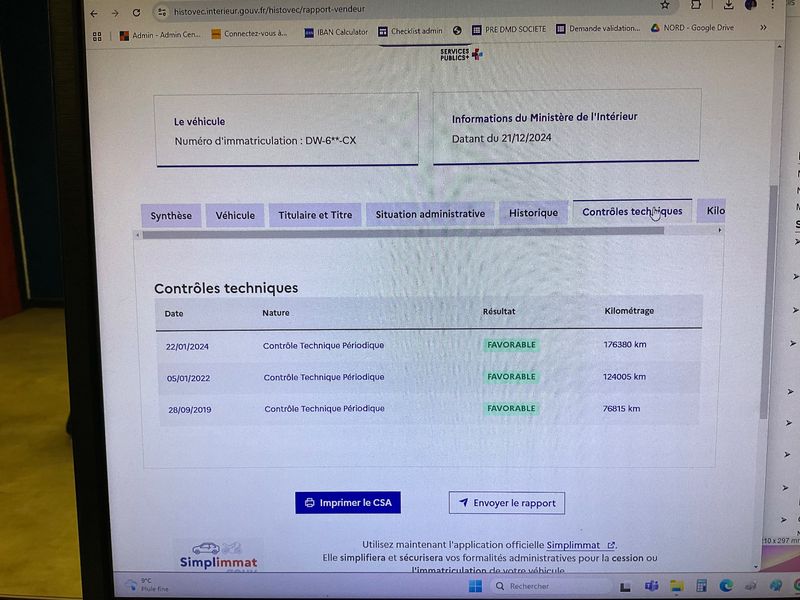This screenshot has width=800, height=600.
Task: Click the Kilométrage column header
Action: [629, 310]
